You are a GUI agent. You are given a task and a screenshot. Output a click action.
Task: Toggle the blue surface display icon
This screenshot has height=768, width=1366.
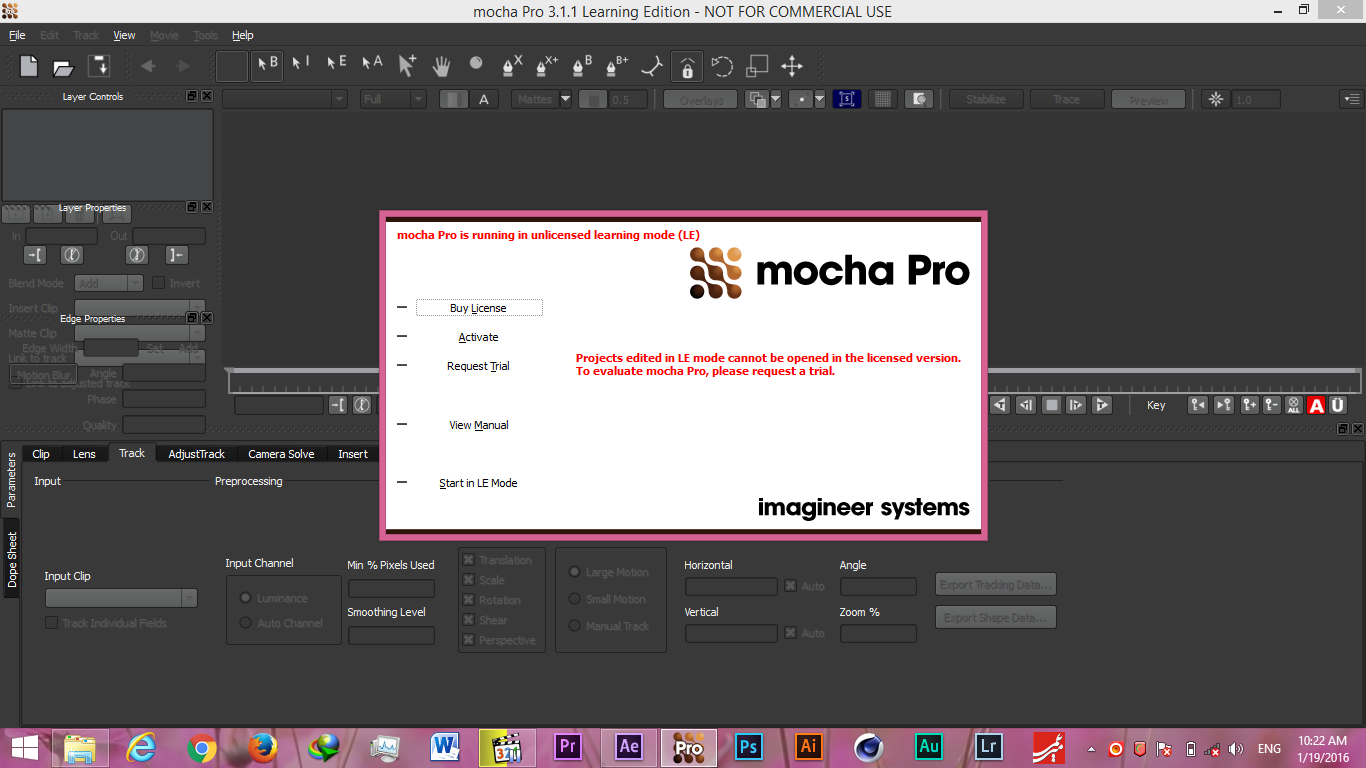pyautogui.click(x=847, y=99)
